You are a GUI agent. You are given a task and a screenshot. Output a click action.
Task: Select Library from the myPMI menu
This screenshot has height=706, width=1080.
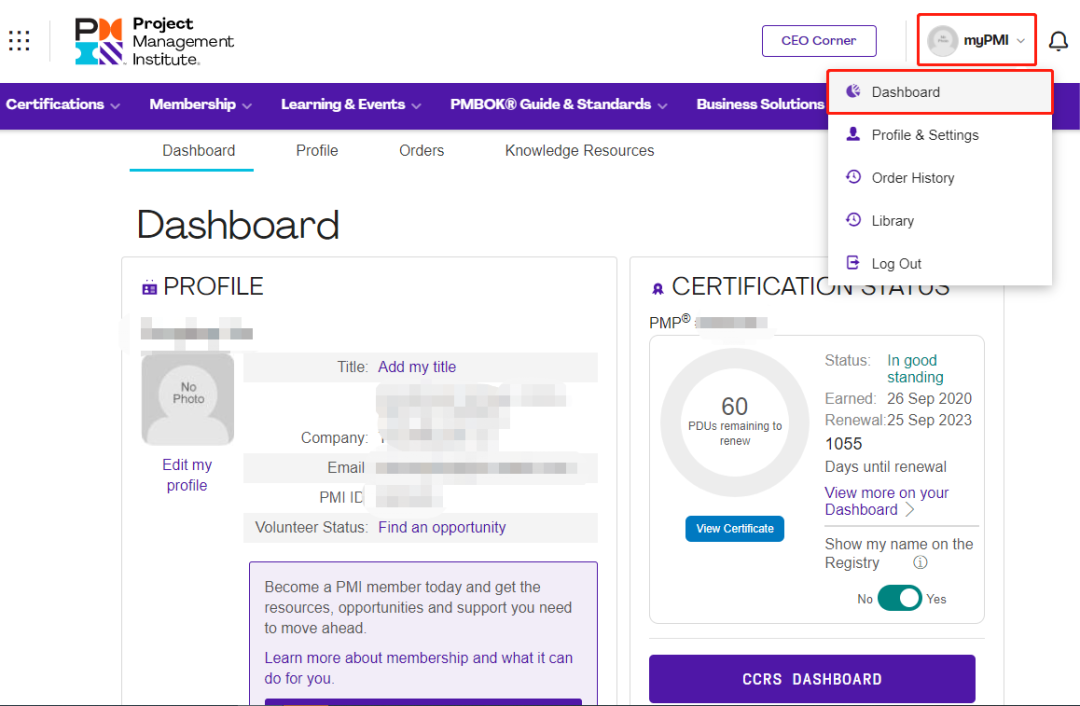(x=892, y=221)
